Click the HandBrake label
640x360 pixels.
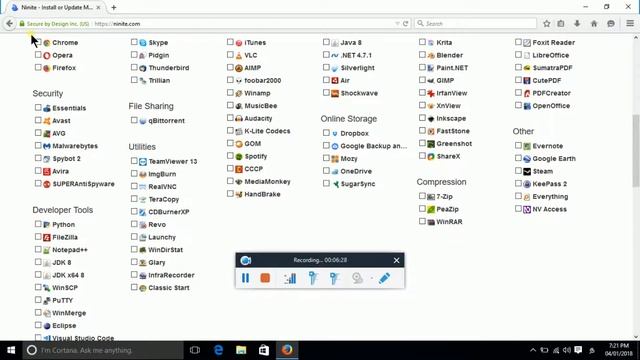262,194
